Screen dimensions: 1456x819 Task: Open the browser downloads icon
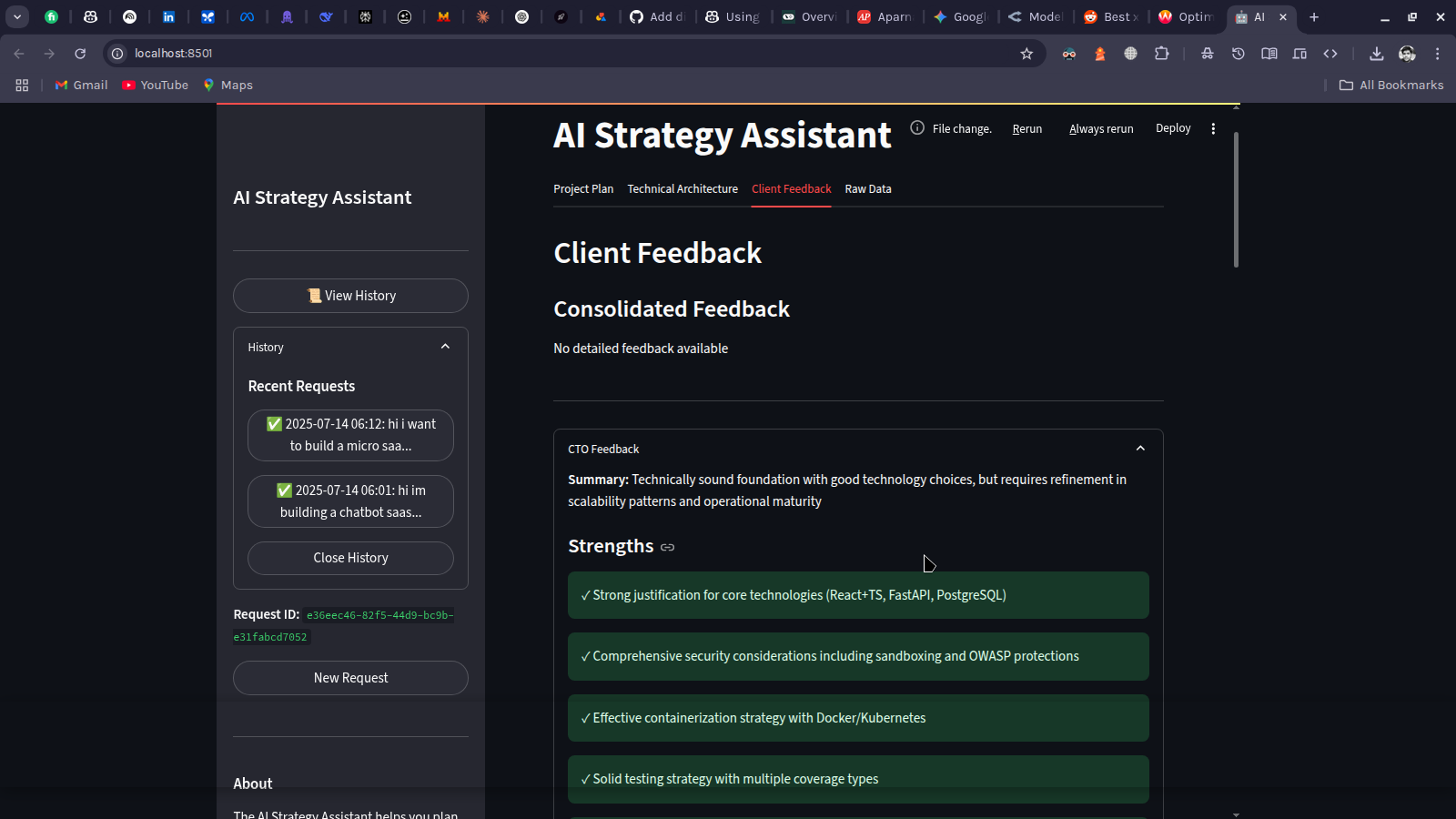click(1376, 54)
